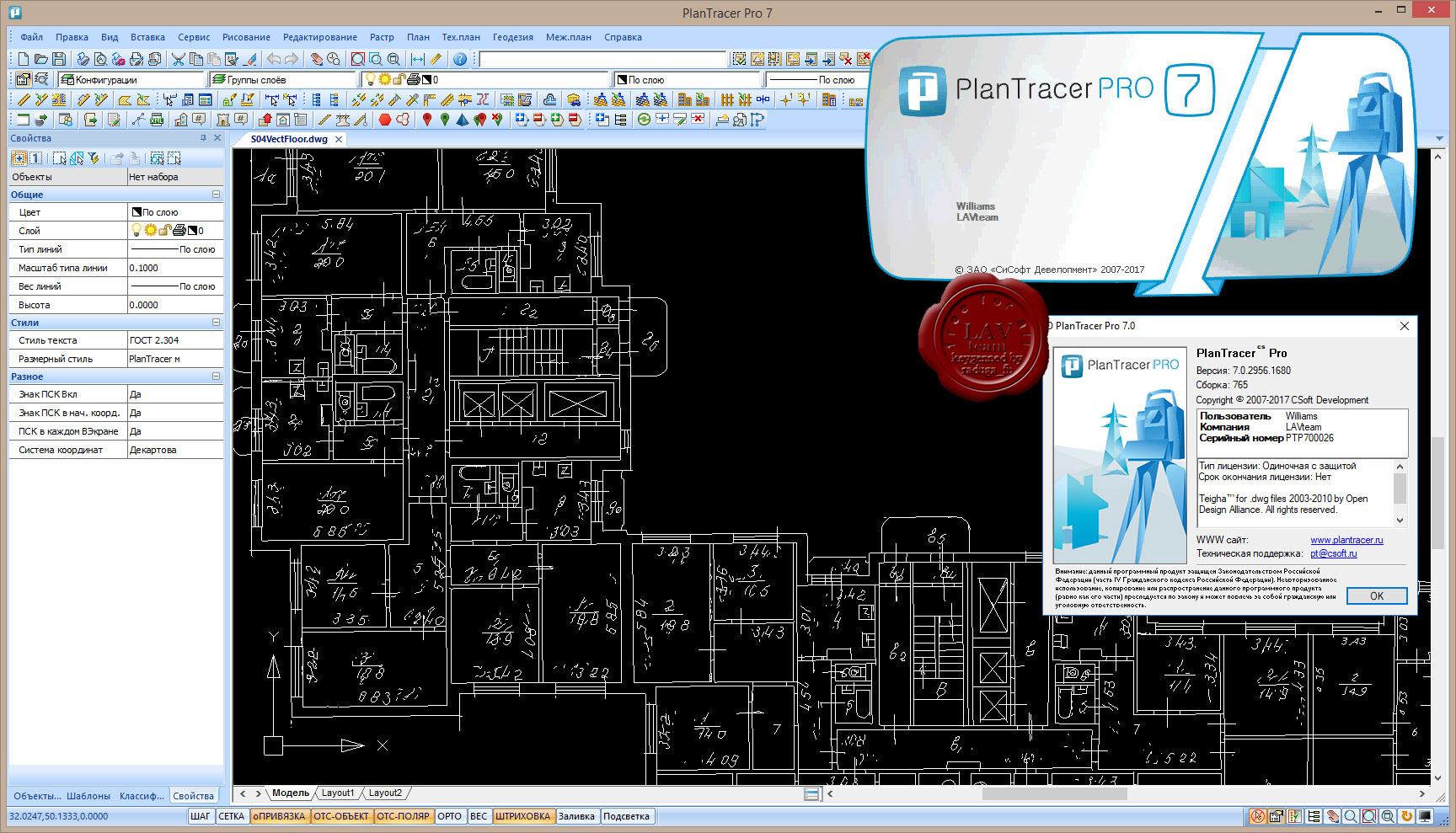Click the blue buildings floor list icon

[829, 99]
